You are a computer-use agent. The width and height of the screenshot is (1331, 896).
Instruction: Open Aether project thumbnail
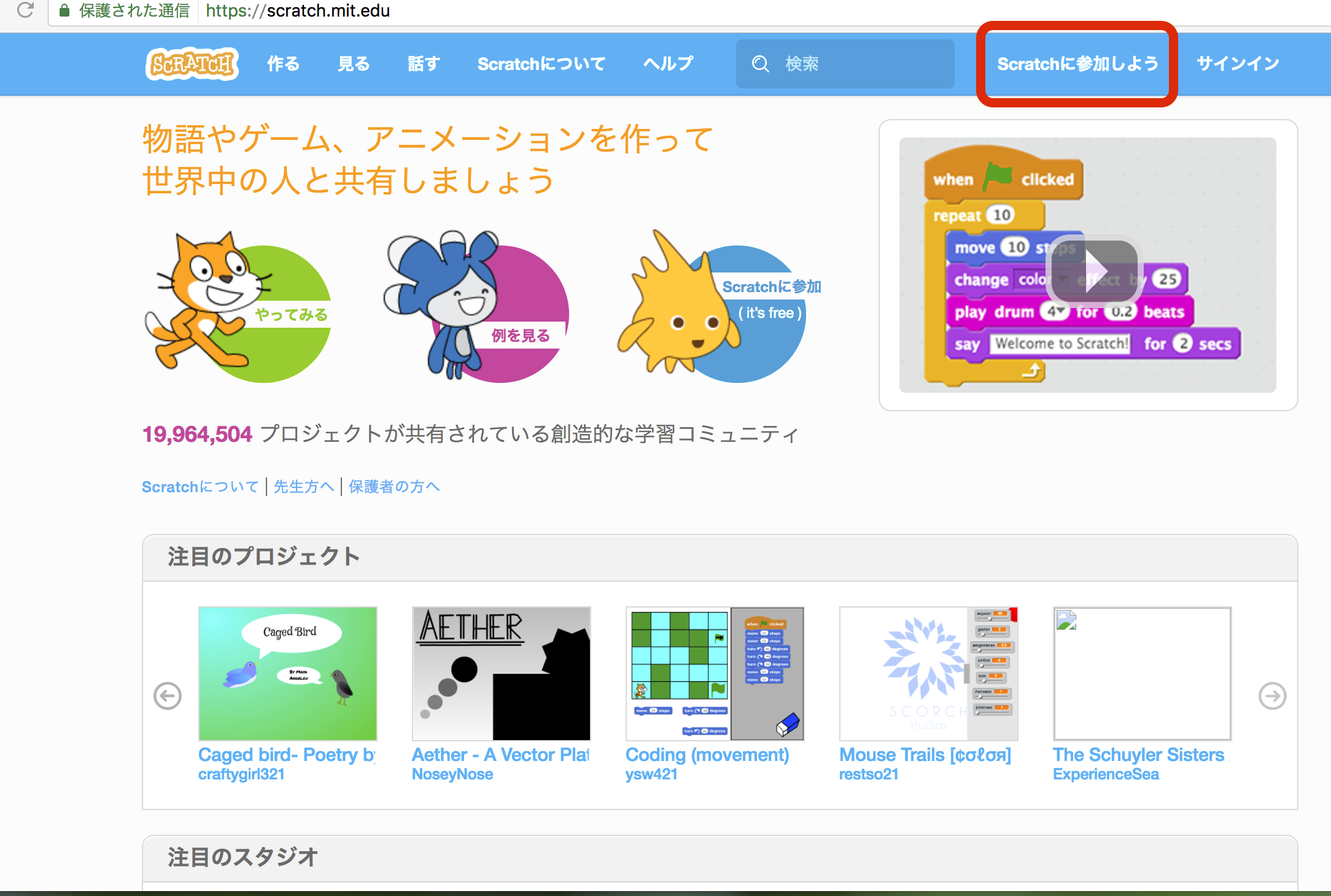tap(502, 674)
